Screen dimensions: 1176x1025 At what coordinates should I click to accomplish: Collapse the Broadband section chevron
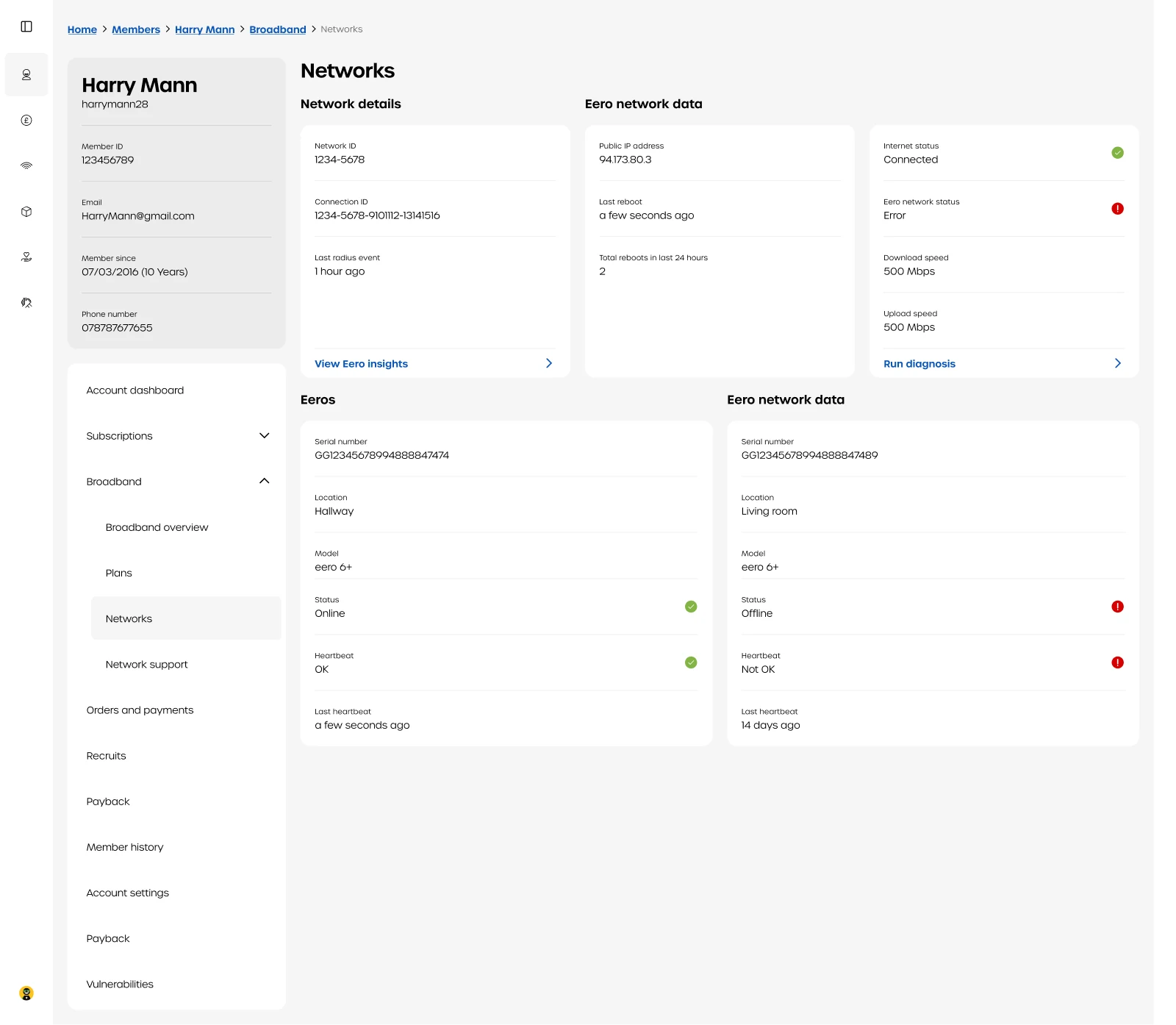[265, 482]
